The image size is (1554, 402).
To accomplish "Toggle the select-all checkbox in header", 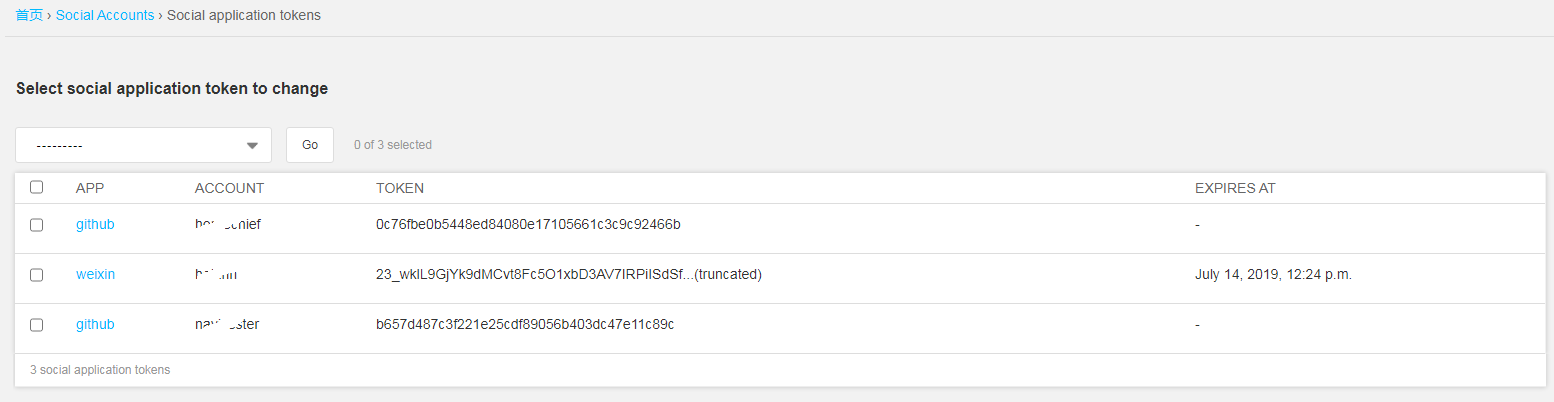I will pos(37,187).
